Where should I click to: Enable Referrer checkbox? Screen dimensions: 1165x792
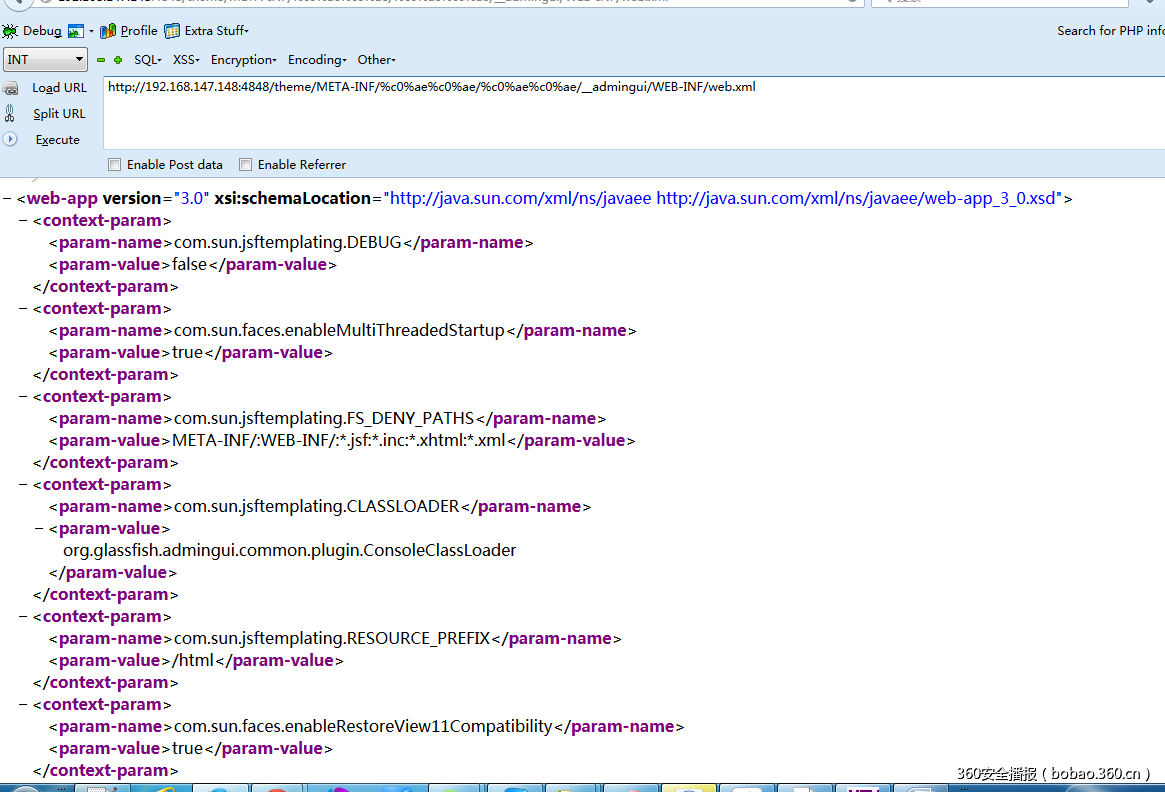pyautogui.click(x=245, y=164)
